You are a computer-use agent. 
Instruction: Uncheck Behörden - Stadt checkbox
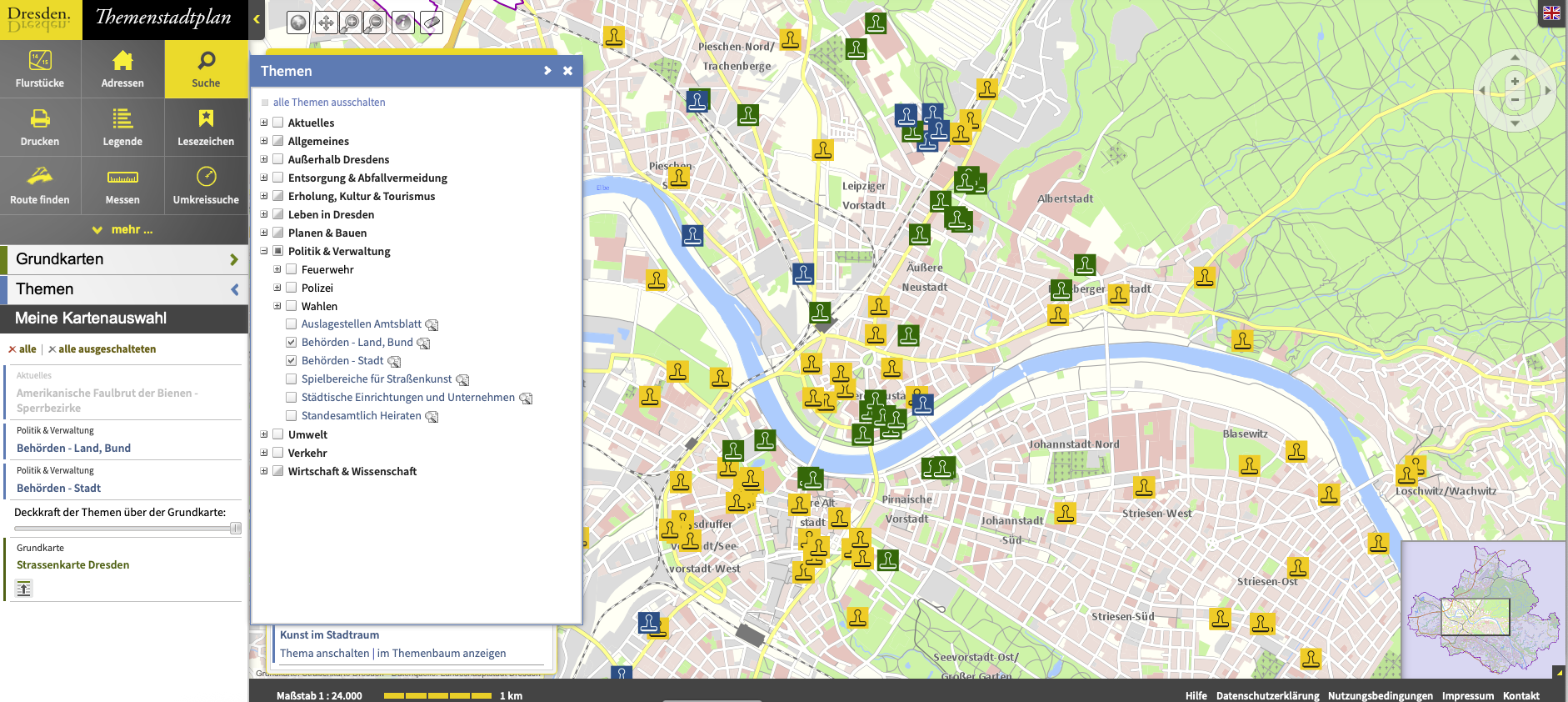[x=292, y=361]
